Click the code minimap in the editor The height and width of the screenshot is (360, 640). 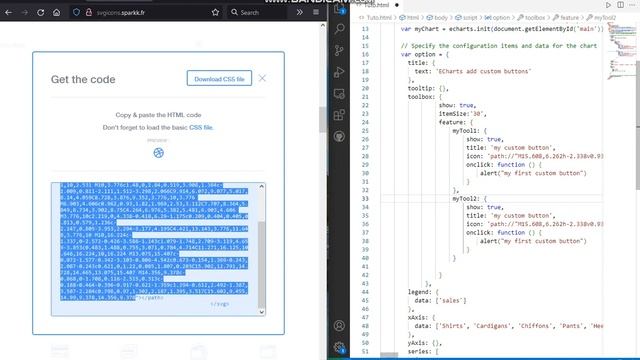(621, 51)
